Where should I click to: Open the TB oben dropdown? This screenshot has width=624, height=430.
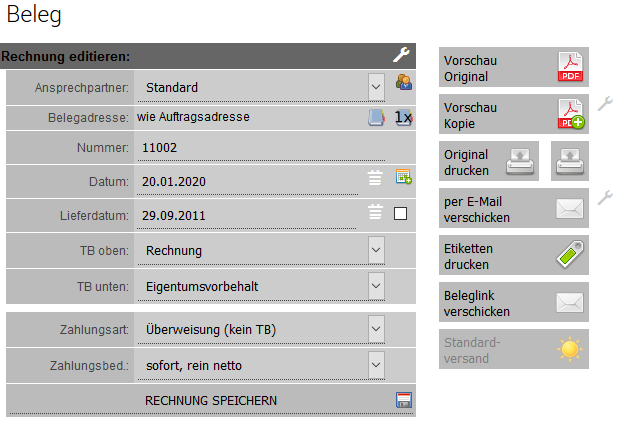[376, 249]
